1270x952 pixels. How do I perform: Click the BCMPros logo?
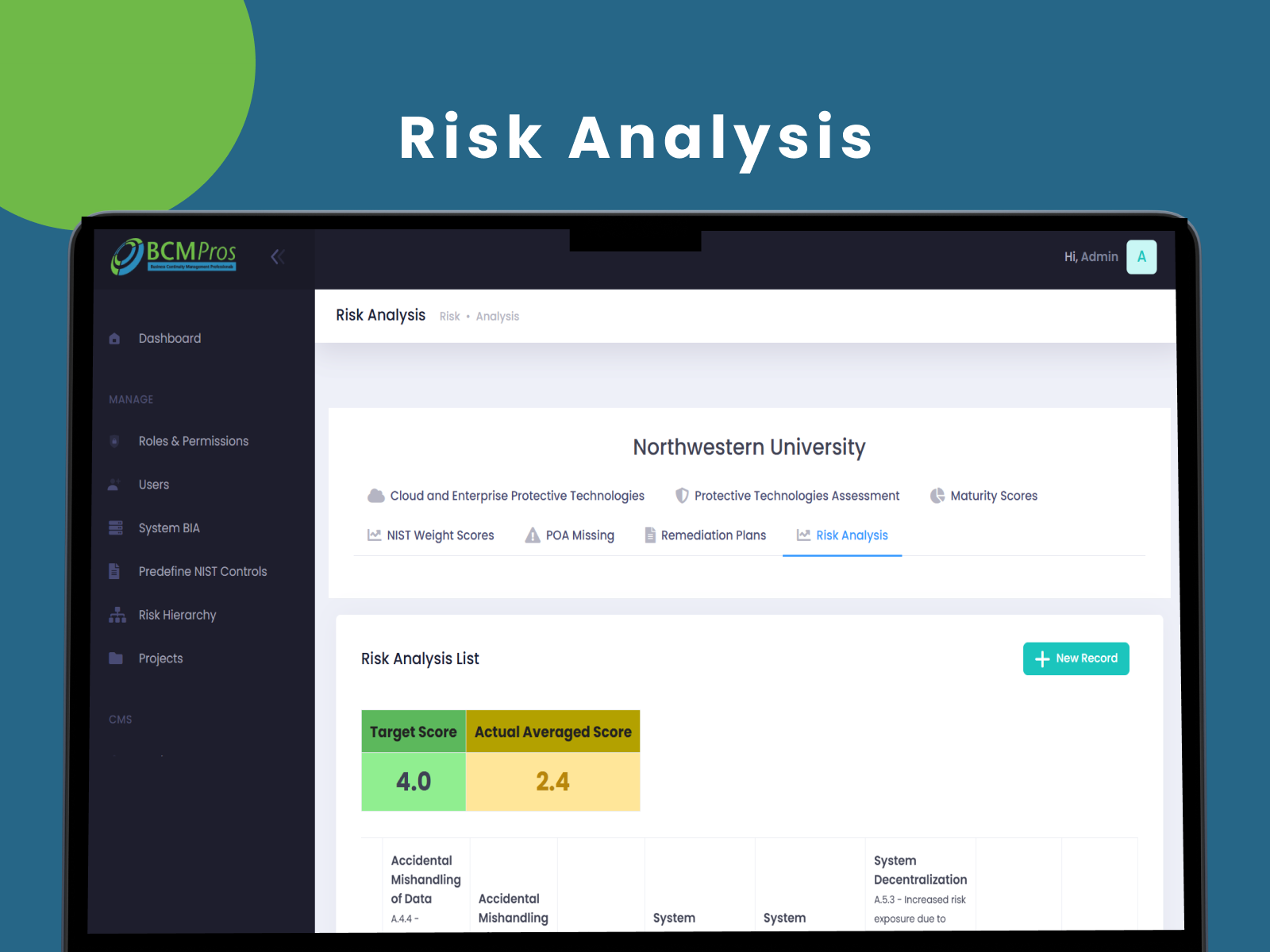click(174, 256)
